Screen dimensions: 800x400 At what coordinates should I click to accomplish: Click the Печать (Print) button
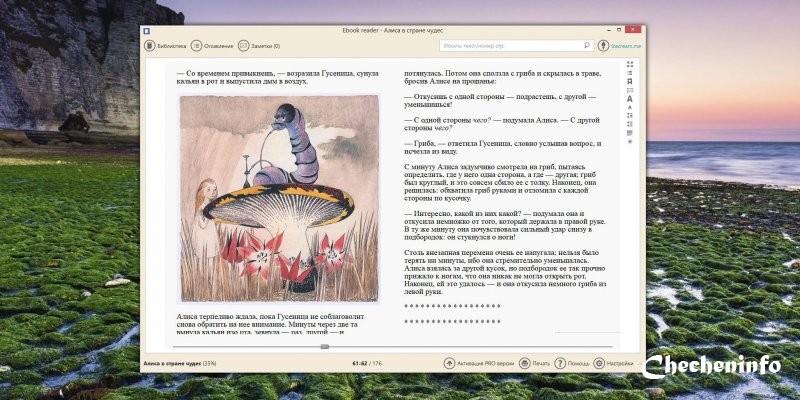535,363
